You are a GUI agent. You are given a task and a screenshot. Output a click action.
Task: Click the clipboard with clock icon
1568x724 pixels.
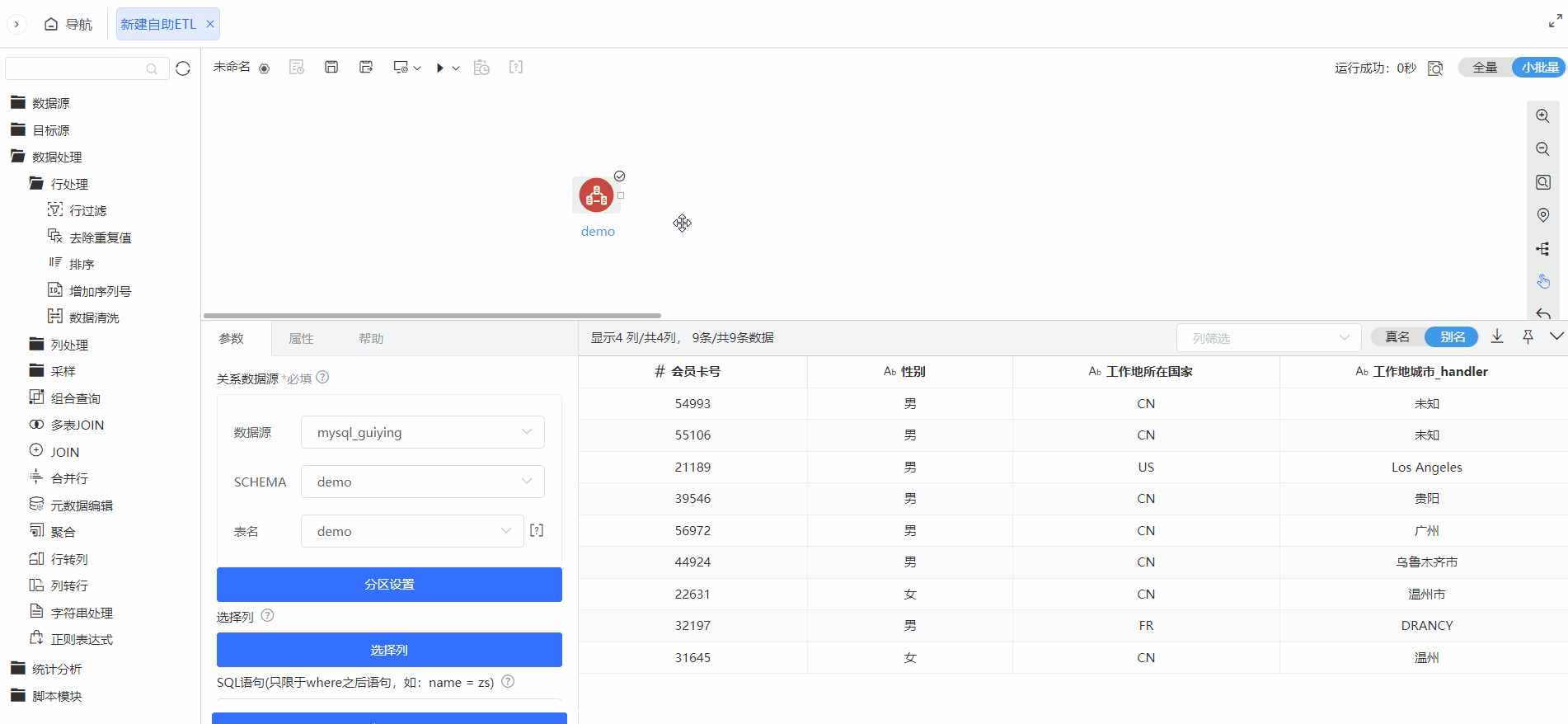(481, 68)
